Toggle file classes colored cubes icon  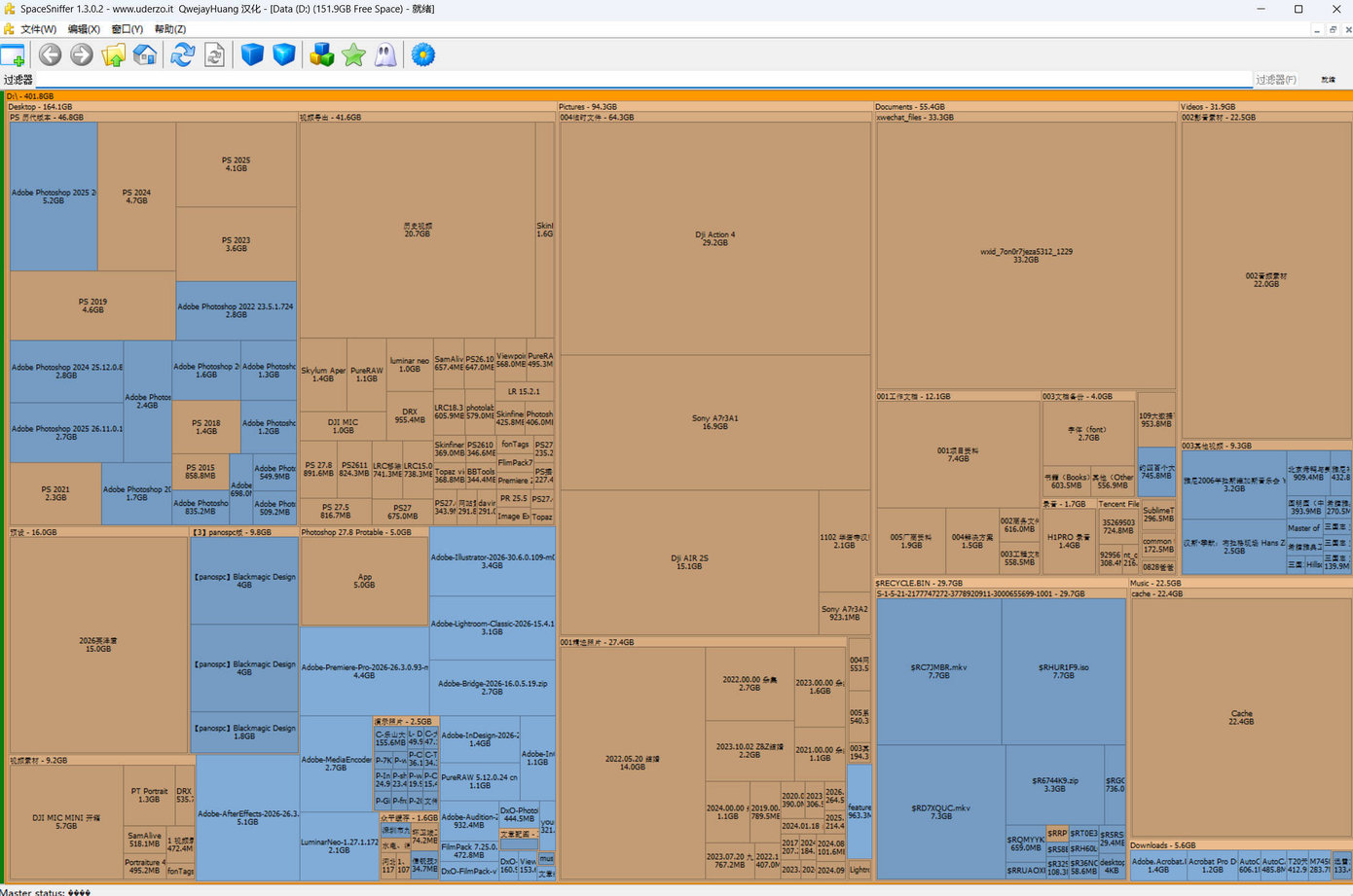pos(322,55)
